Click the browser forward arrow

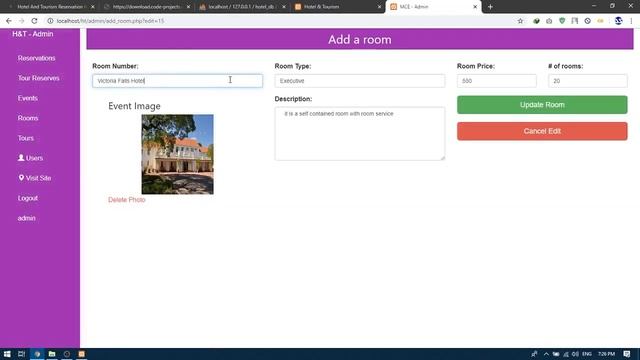pyautogui.click(x=21, y=21)
